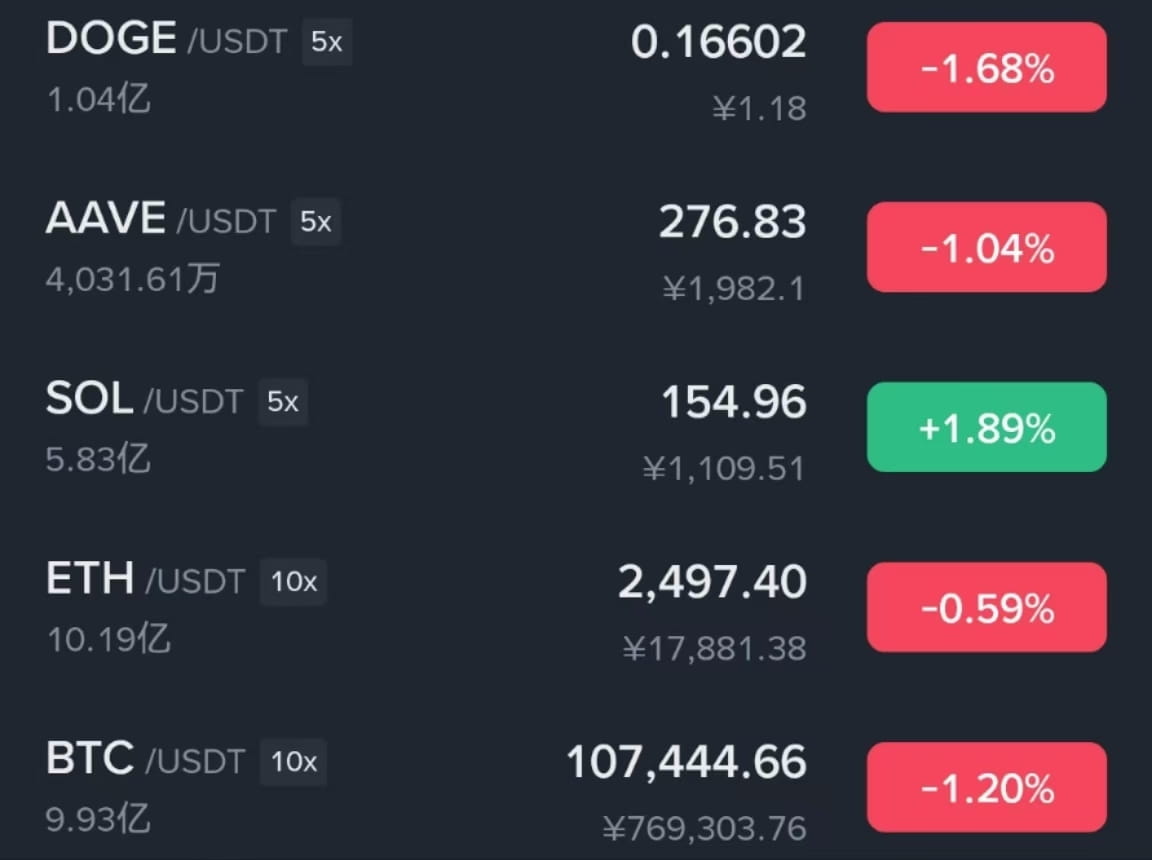Toggle AAVE -1.04% change button
This screenshot has width=1152, height=860.
click(987, 247)
